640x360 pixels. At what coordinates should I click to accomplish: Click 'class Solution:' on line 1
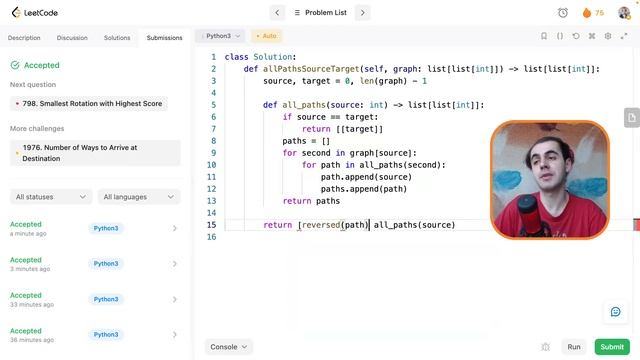(x=260, y=57)
